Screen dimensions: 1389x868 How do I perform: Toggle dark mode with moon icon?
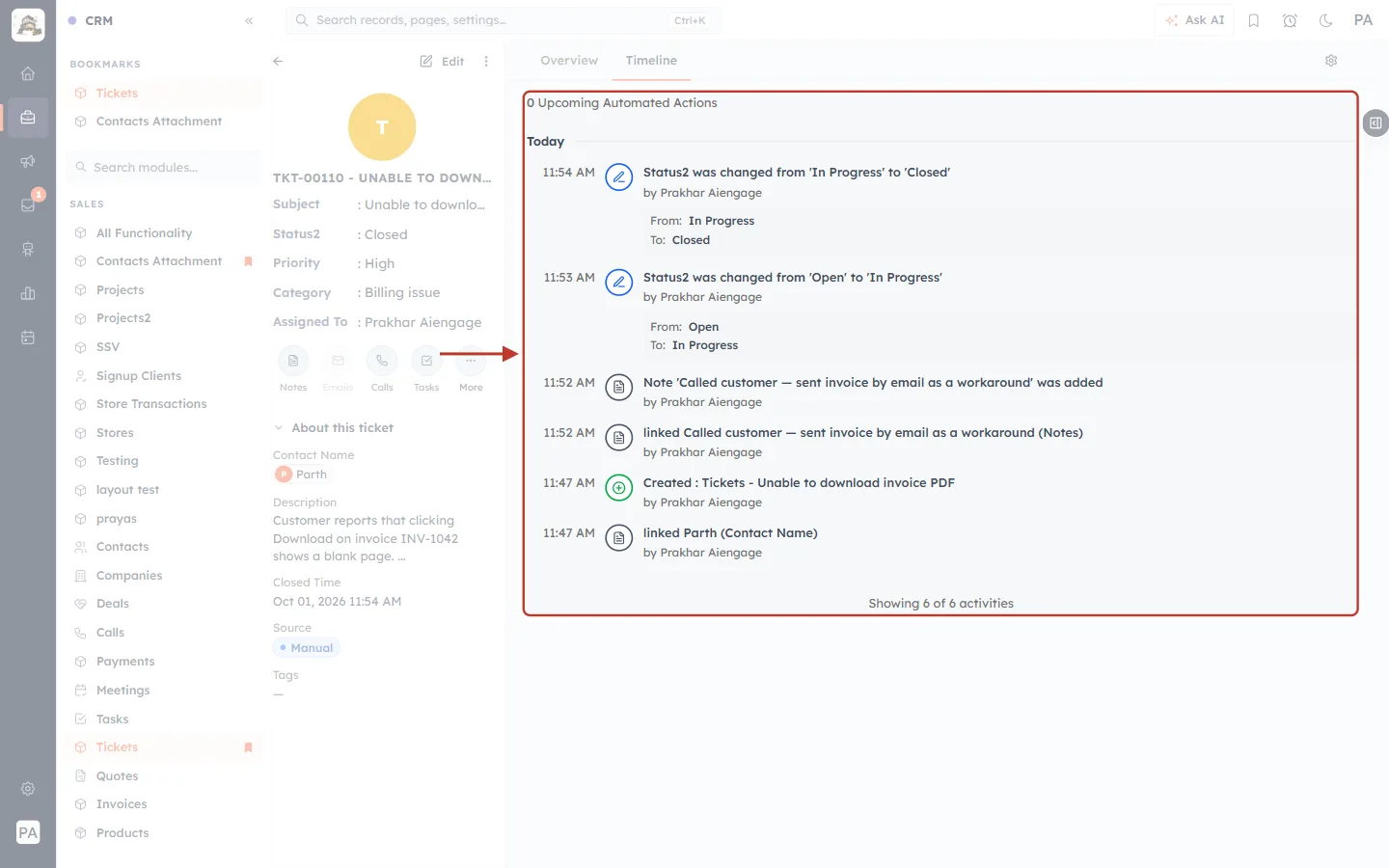[x=1326, y=20]
